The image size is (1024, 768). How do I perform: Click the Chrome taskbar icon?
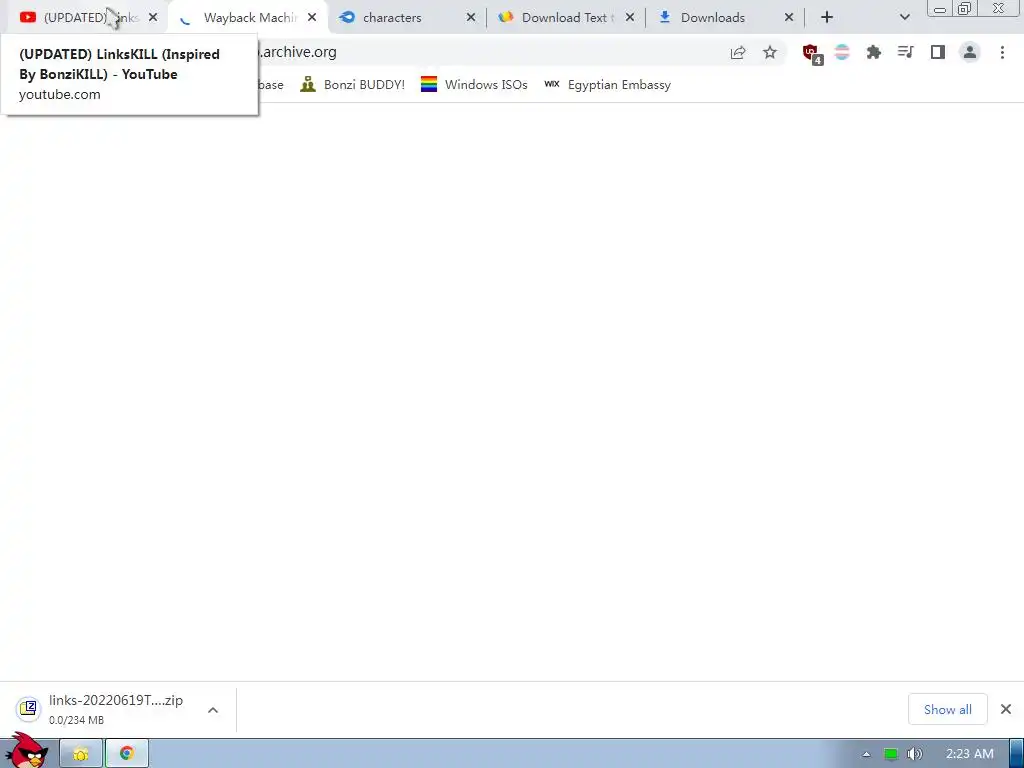pos(127,754)
